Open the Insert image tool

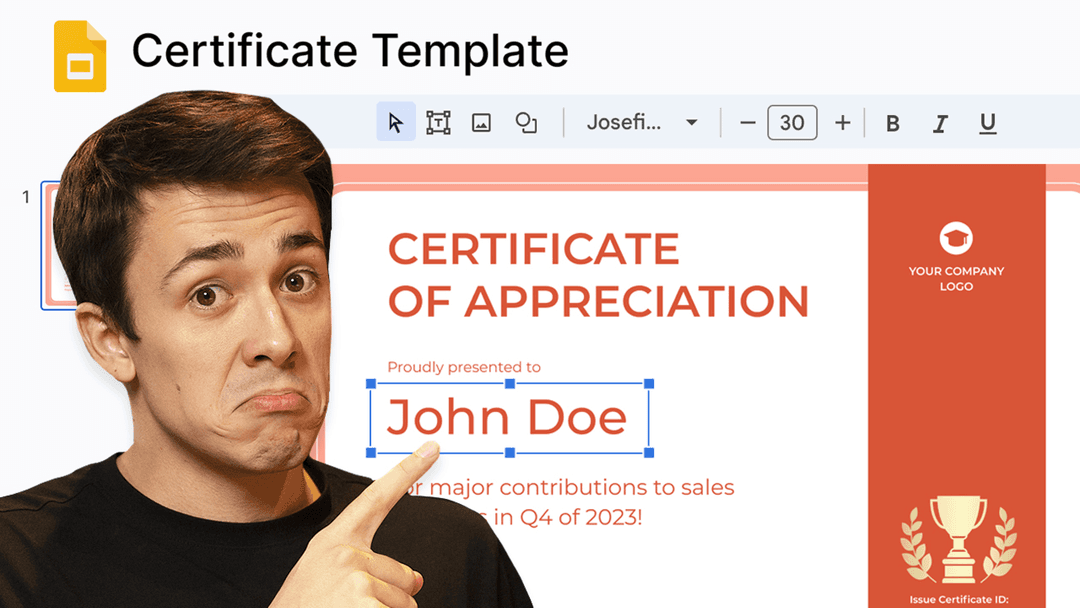pyautogui.click(x=481, y=123)
